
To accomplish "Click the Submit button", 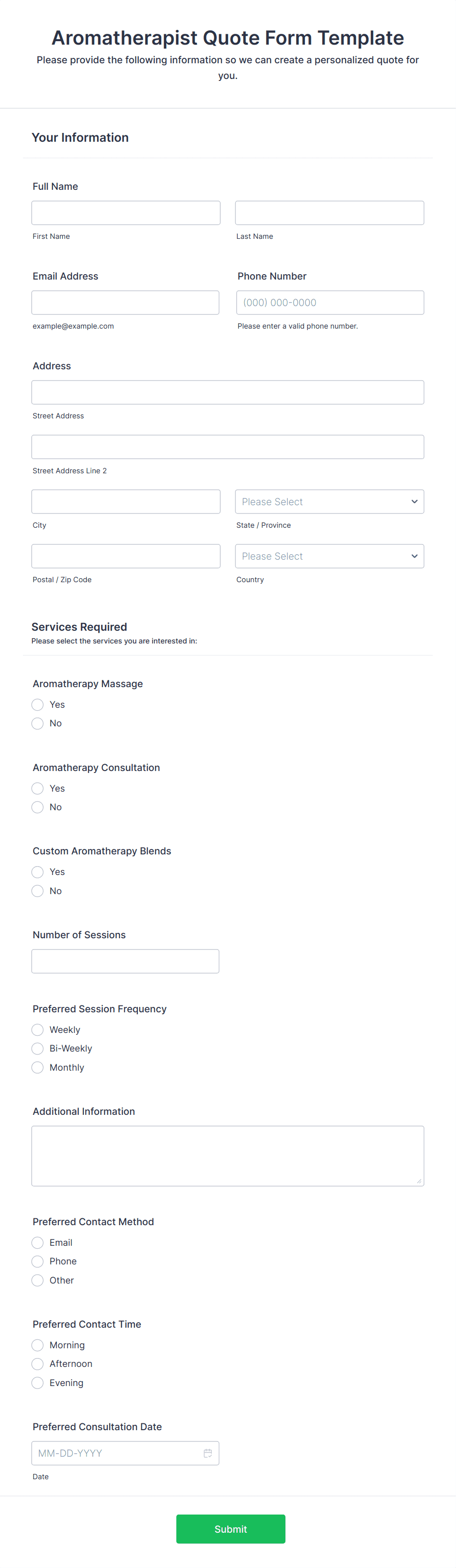I will coord(231,1528).
